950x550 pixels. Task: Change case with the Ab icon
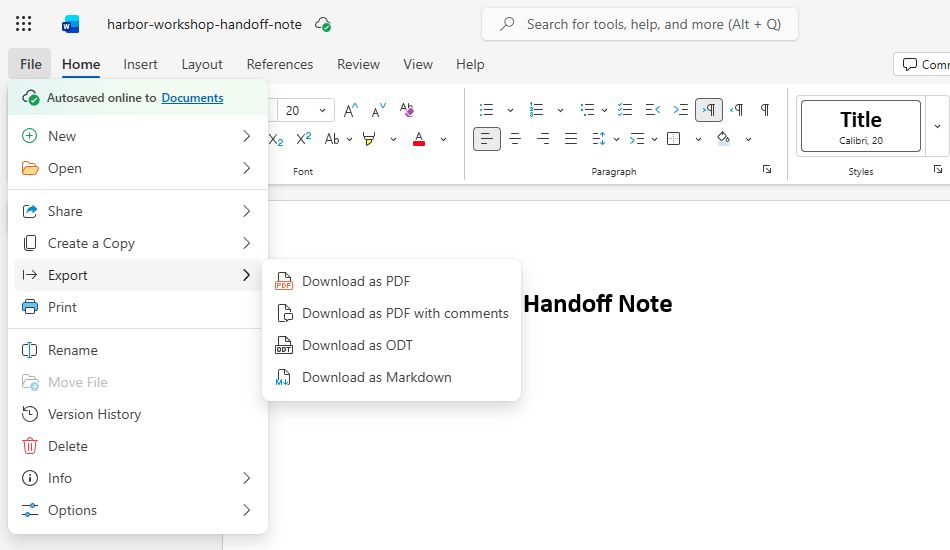pyautogui.click(x=332, y=139)
